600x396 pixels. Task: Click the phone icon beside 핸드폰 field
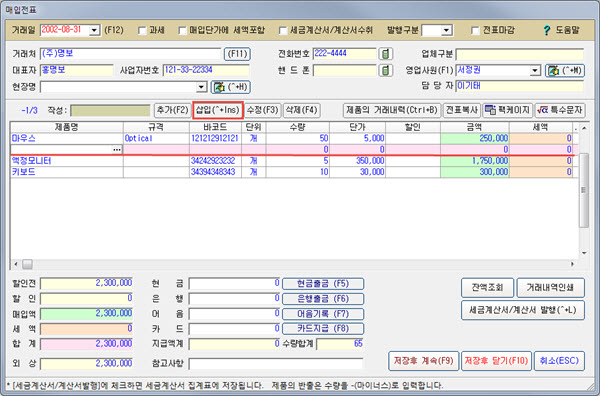click(x=386, y=70)
